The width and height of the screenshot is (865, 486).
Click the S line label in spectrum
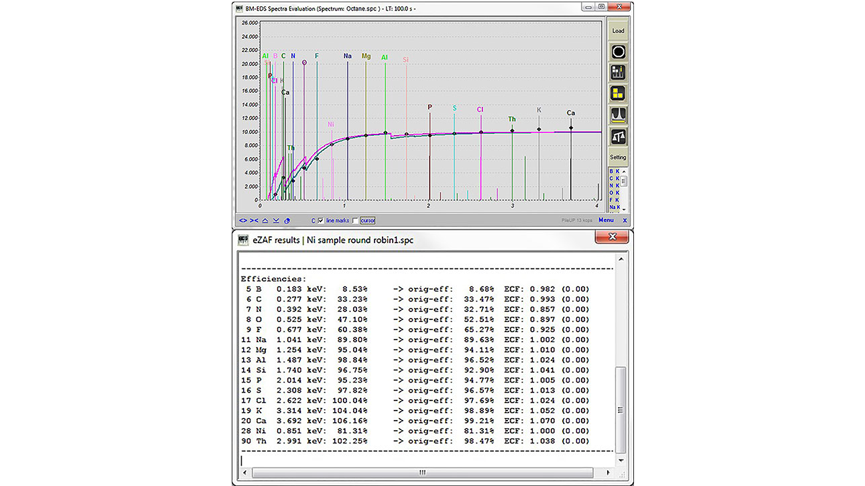[x=455, y=108]
